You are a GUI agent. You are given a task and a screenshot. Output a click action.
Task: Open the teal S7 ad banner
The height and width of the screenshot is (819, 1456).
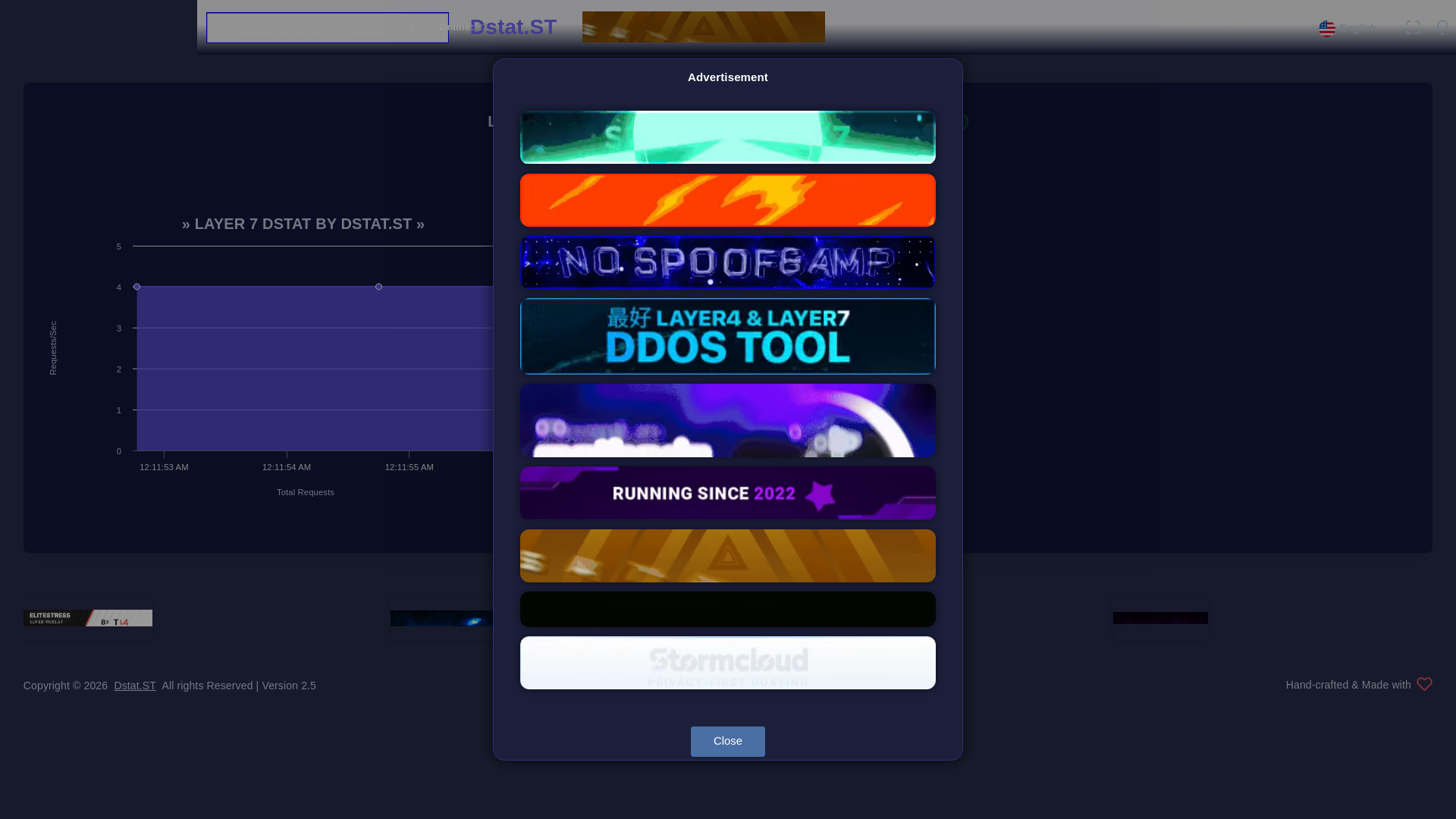click(727, 137)
